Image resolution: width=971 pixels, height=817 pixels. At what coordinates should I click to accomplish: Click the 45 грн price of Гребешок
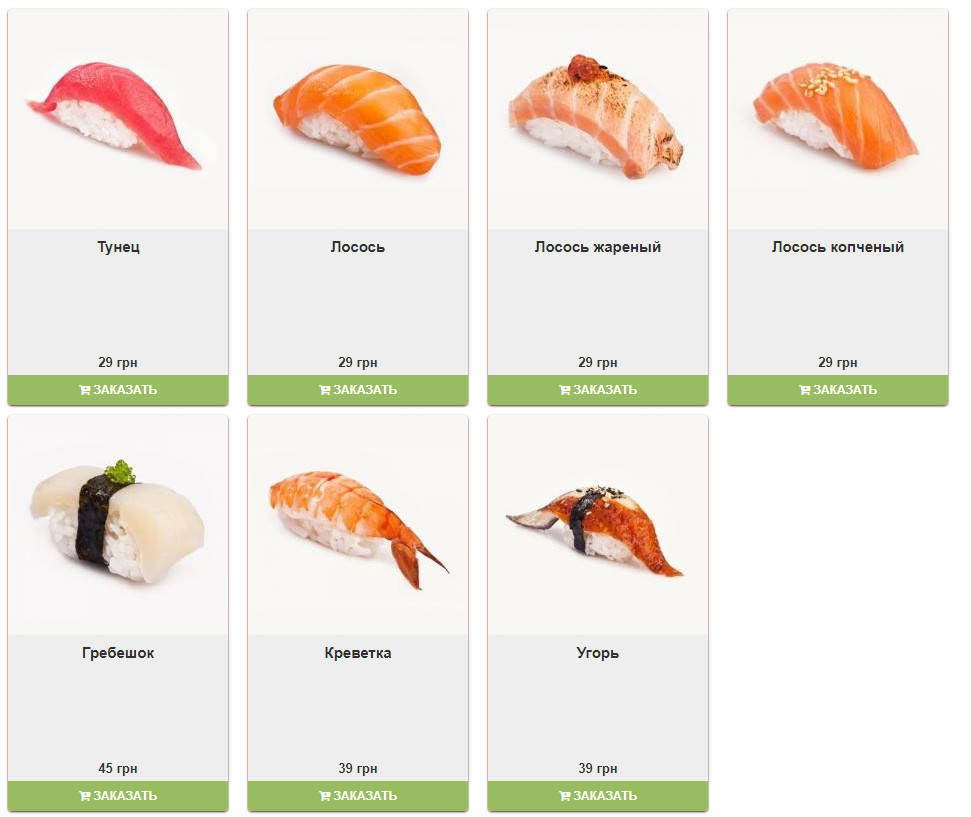[118, 768]
